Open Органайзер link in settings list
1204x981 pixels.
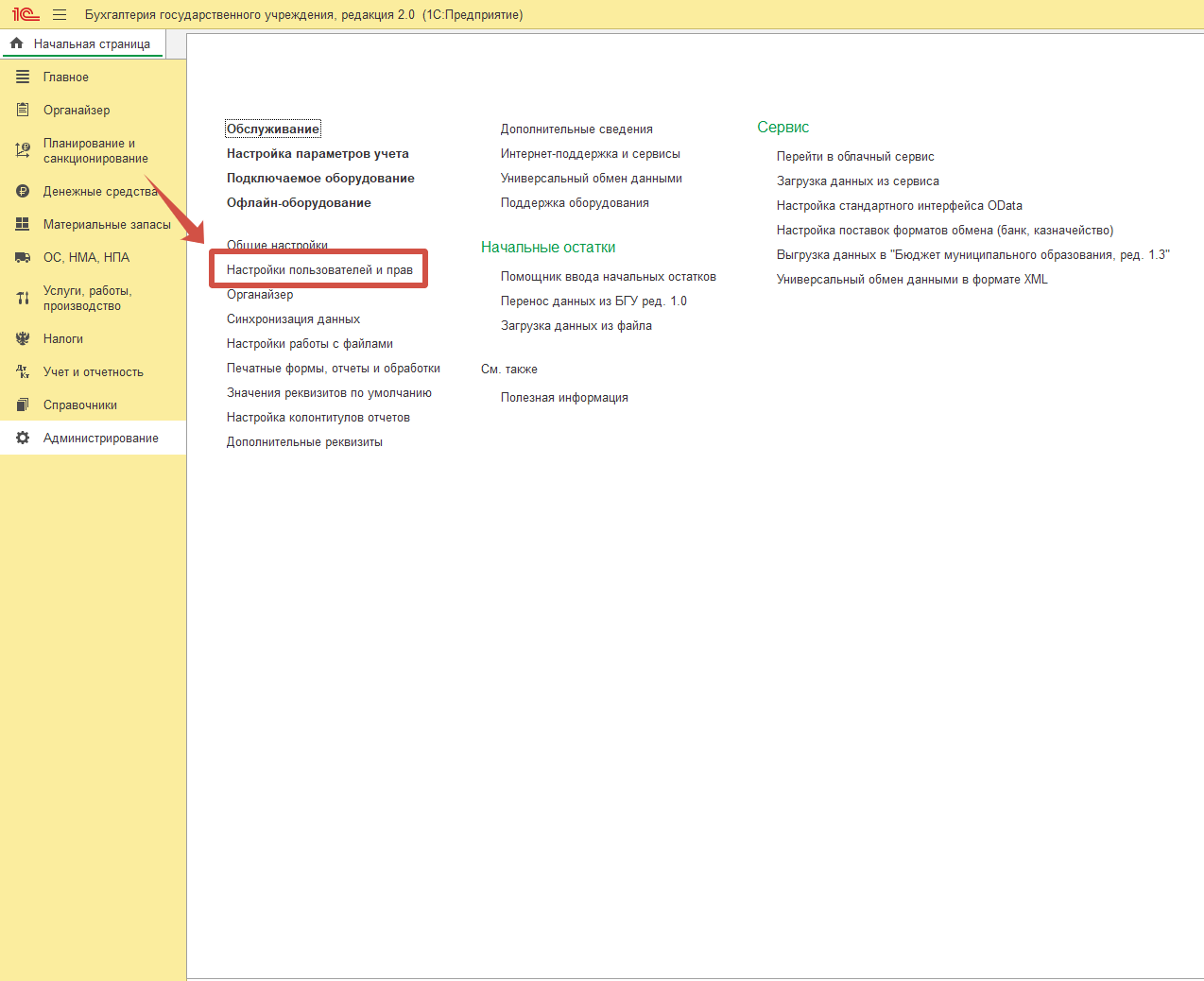point(260,294)
